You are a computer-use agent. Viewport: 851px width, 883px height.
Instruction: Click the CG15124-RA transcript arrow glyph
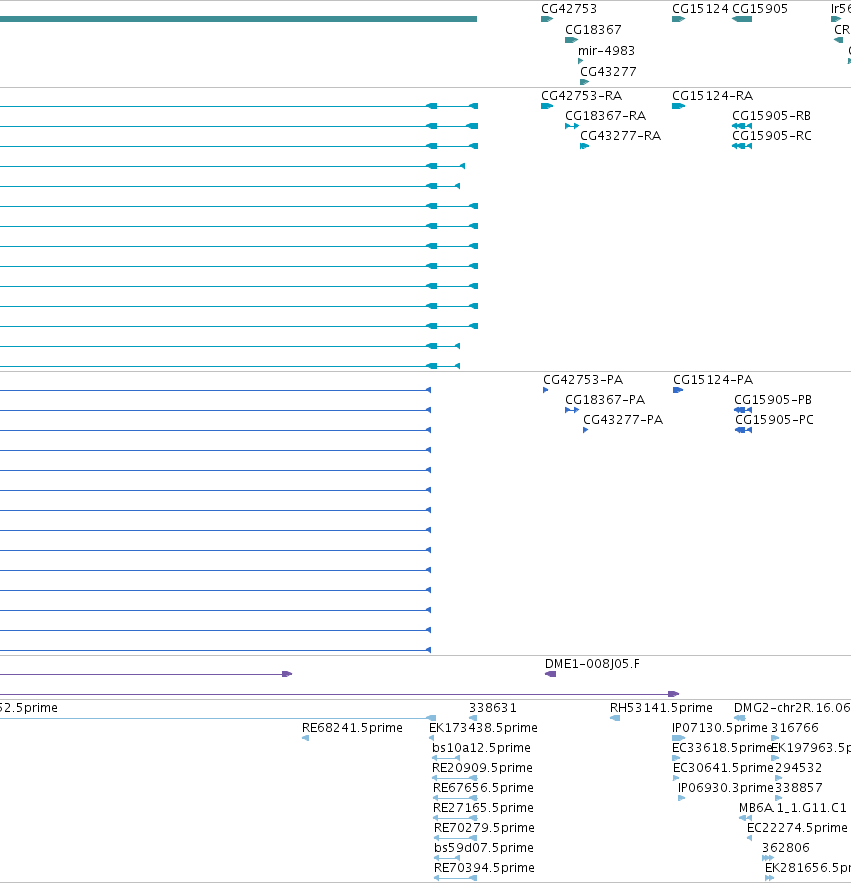[678, 106]
